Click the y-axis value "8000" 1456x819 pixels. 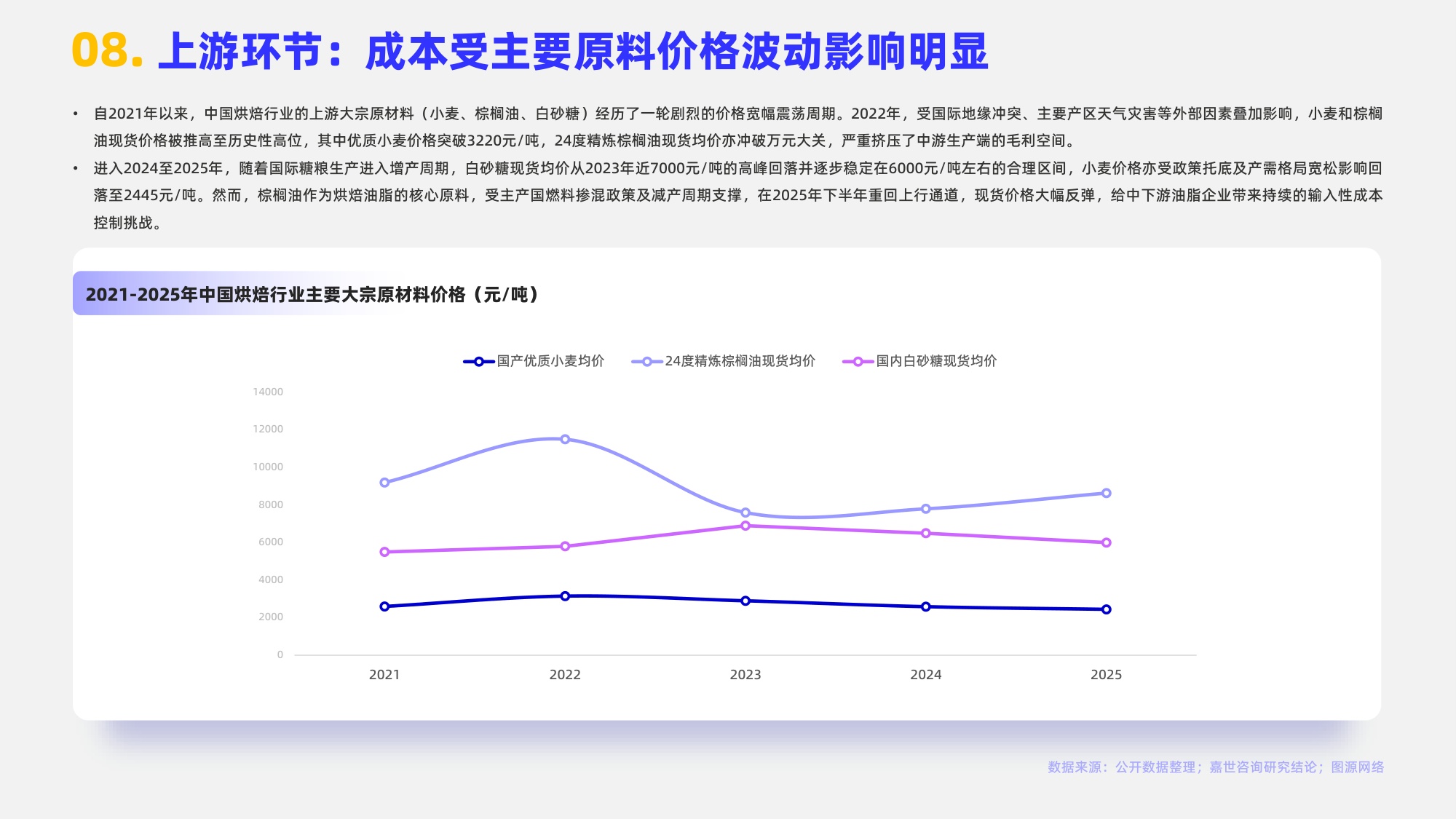pyautogui.click(x=271, y=505)
